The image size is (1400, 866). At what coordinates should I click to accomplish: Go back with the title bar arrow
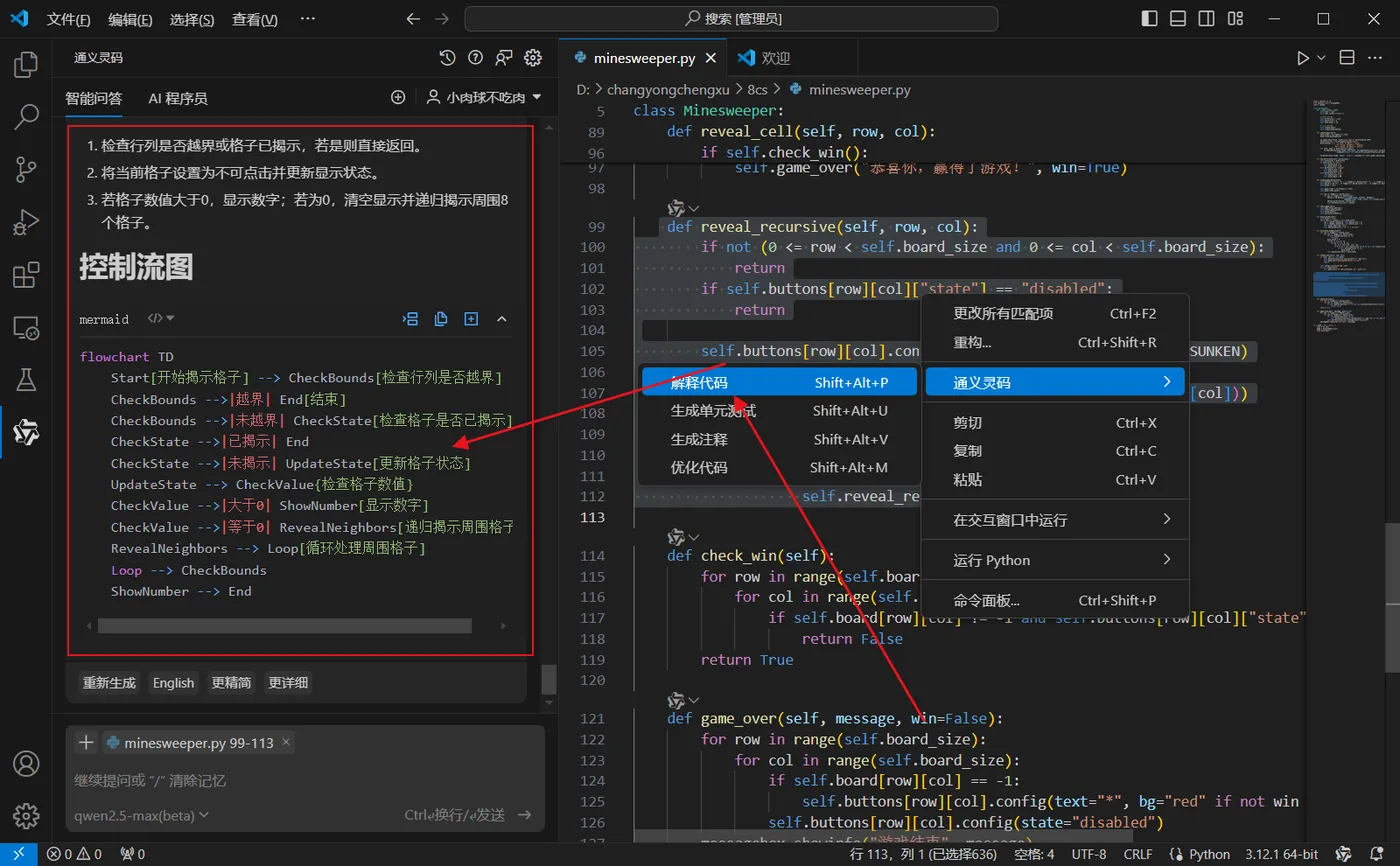(x=415, y=19)
